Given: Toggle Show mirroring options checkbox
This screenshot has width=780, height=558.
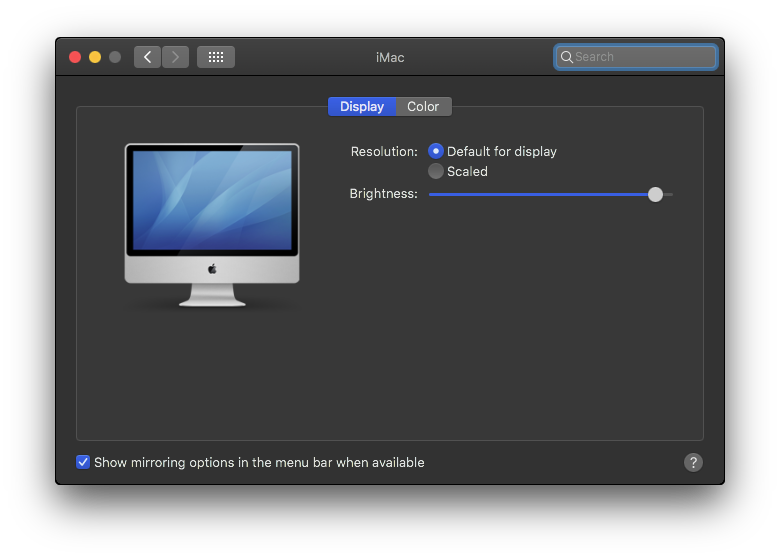Looking at the screenshot, I should 83,462.
